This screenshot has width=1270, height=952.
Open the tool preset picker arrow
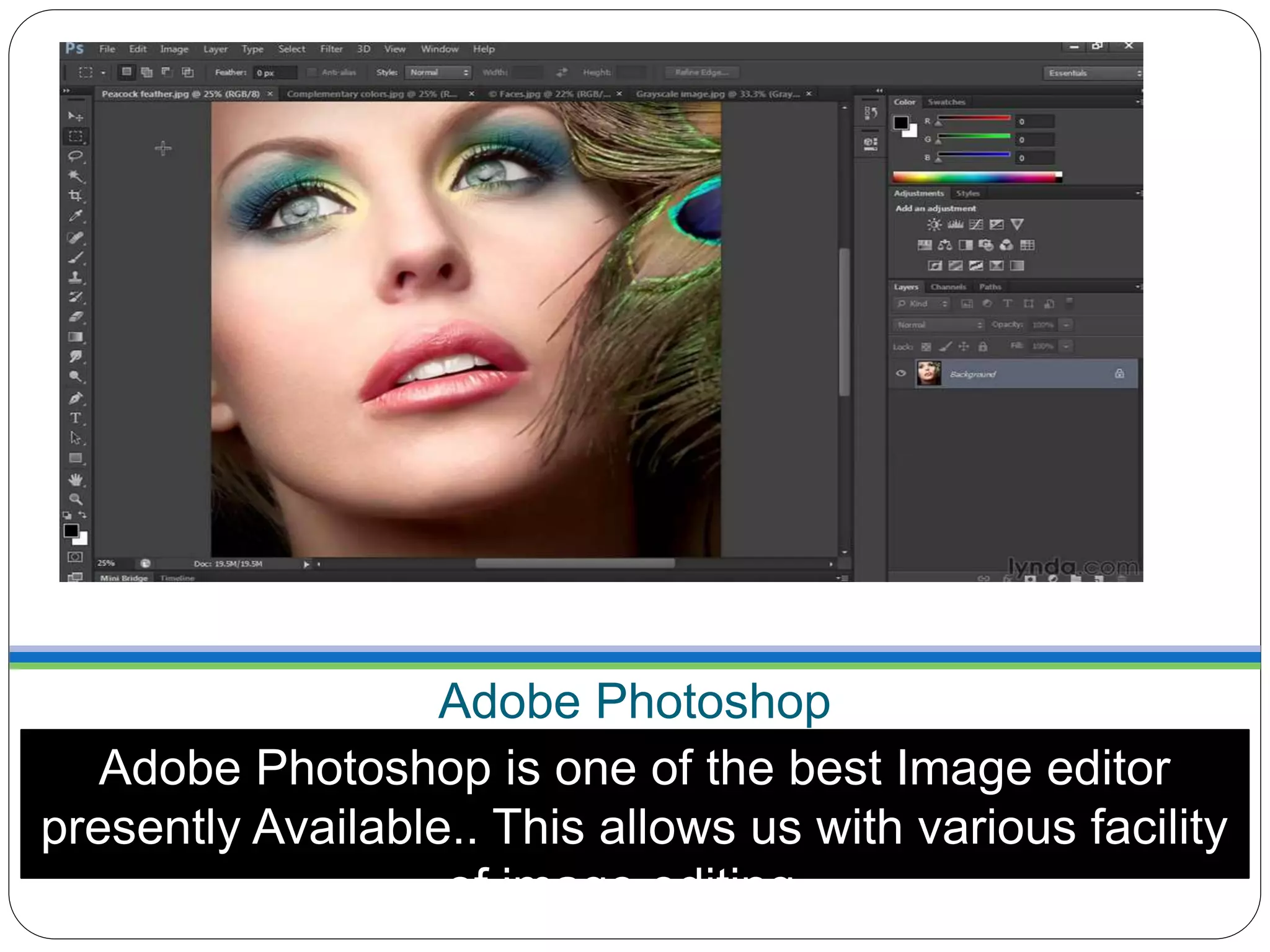(x=104, y=73)
